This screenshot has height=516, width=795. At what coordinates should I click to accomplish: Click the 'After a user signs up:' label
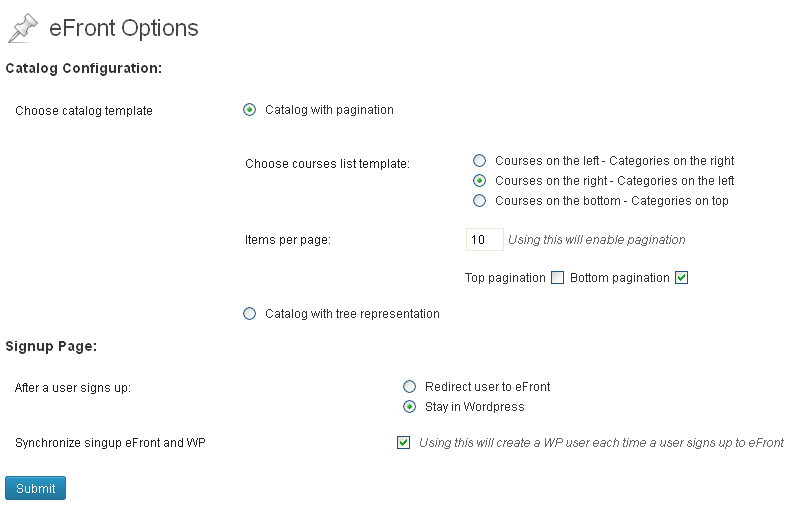(73, 388)
